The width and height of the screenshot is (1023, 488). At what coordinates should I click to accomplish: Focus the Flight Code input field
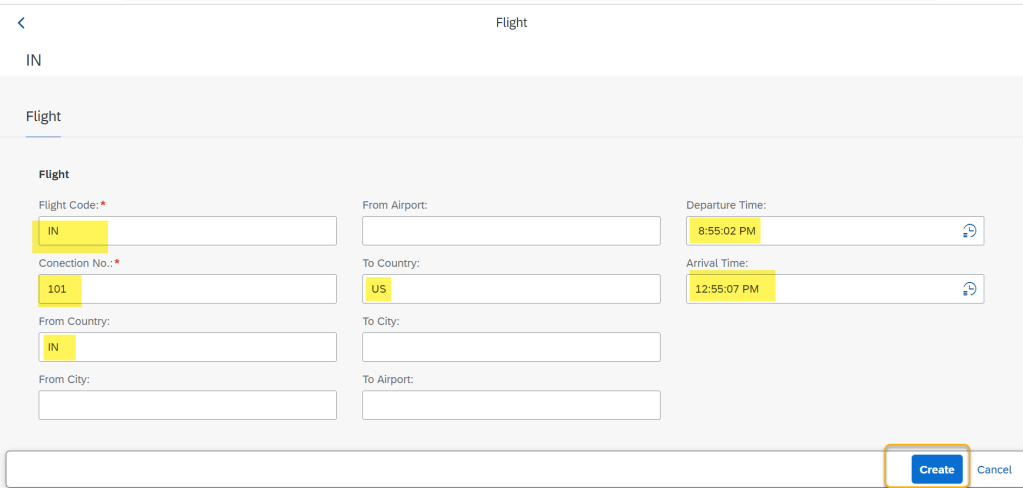tap(187, 231)
